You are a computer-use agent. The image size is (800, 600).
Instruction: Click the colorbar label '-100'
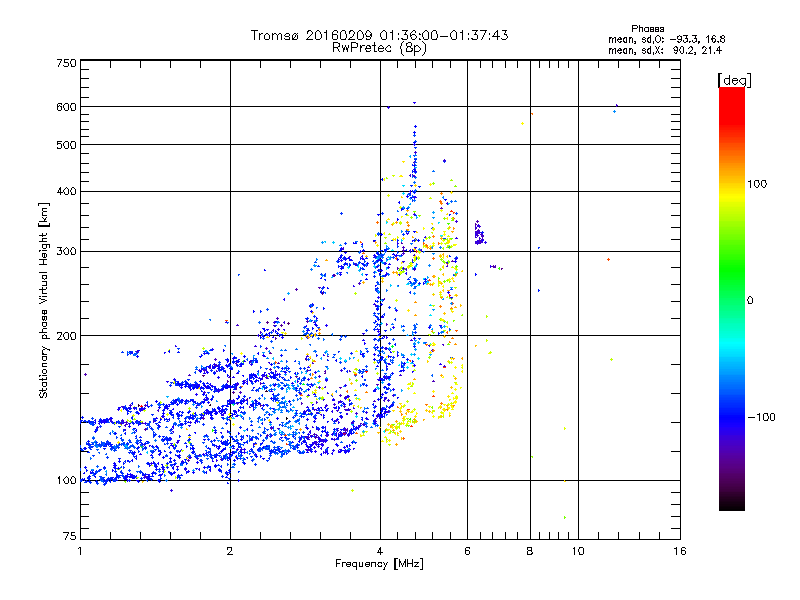(x=761, y=417)
